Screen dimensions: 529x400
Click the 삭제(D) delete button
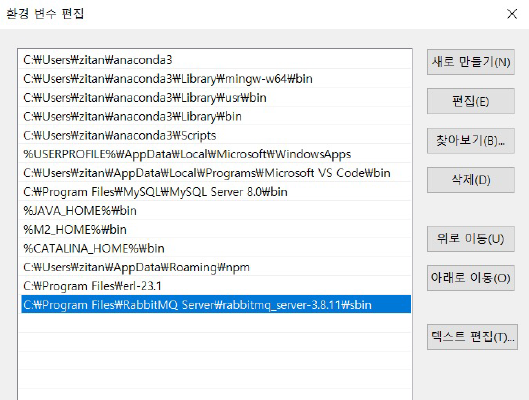click(x=471, y=180)
